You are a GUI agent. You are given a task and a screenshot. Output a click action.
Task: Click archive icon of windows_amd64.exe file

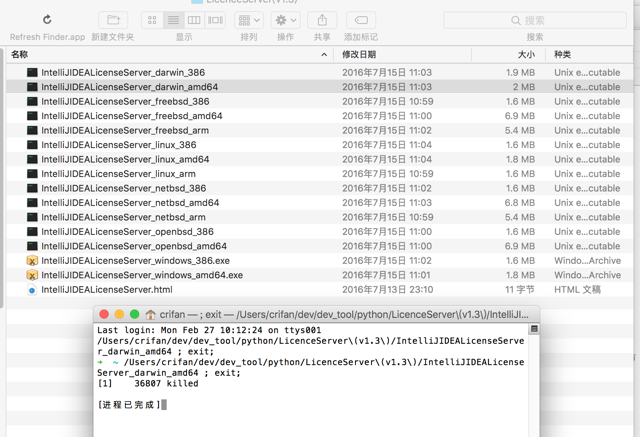pos(32,275)
